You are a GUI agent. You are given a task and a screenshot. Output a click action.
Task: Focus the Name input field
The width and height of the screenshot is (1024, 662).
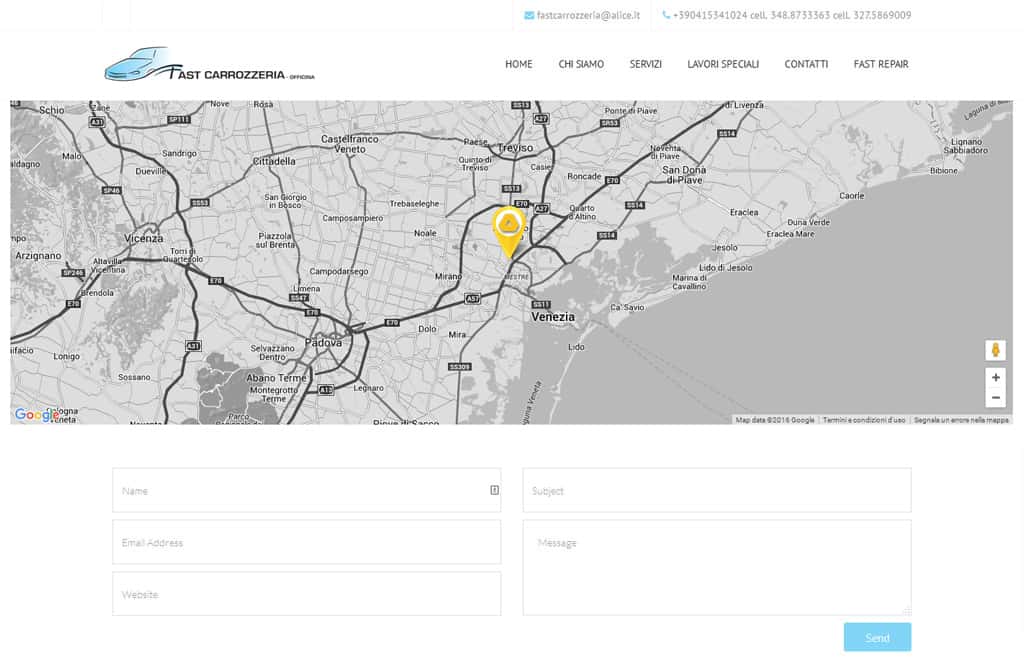click(306, 490)
